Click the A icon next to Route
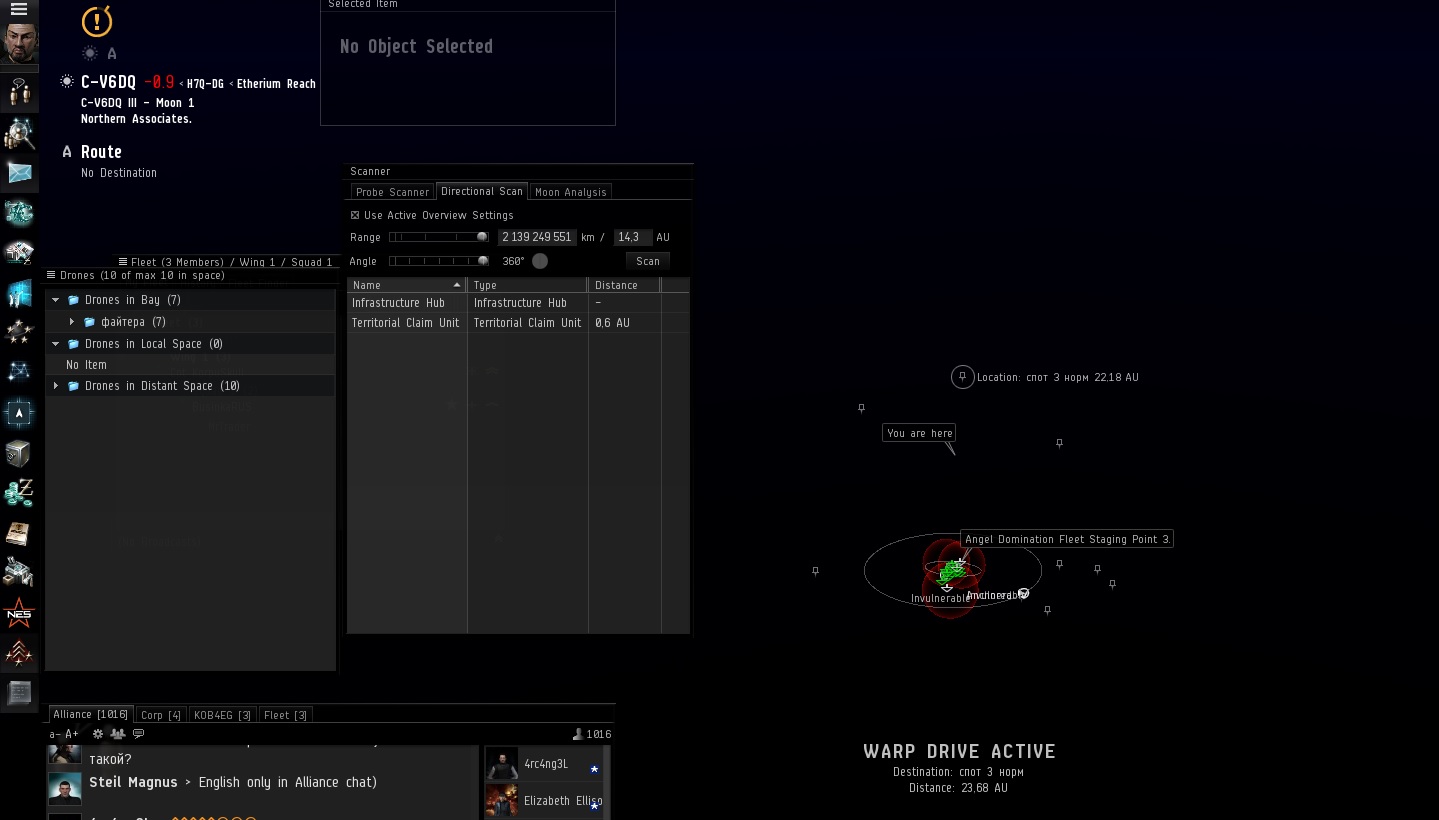The width and height of the screenshot is (1439, 820). (67, 152)
